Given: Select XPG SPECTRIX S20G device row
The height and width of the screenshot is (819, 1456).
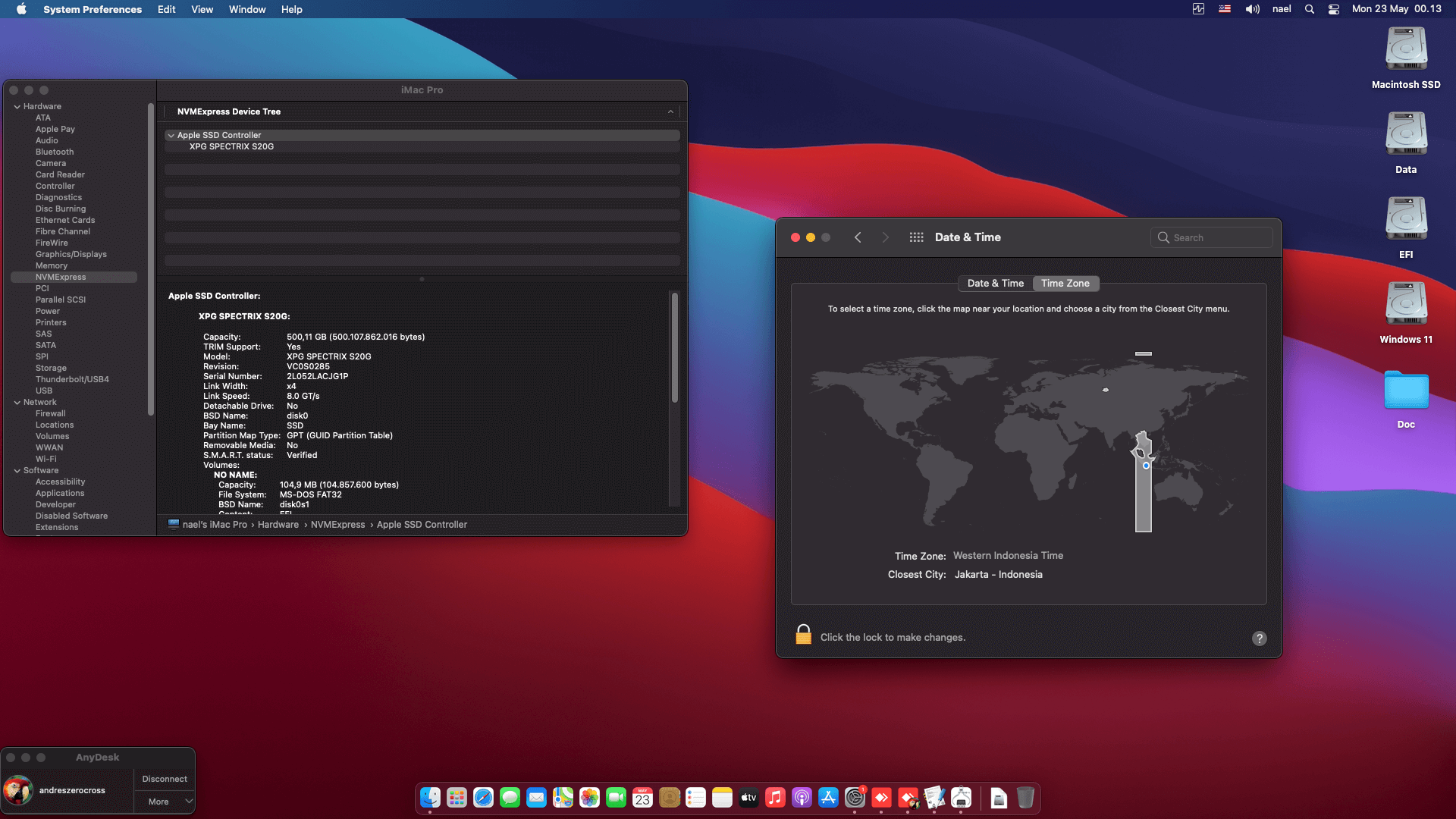Looking at the screenshot, I should click(422, 147).
